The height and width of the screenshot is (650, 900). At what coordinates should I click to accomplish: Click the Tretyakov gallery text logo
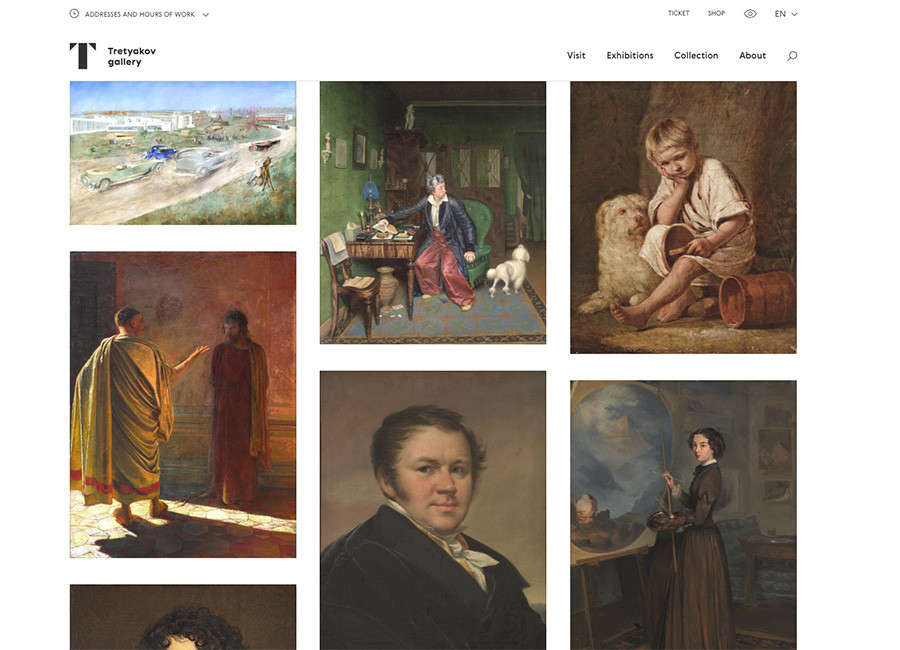(x=131, y=56)
